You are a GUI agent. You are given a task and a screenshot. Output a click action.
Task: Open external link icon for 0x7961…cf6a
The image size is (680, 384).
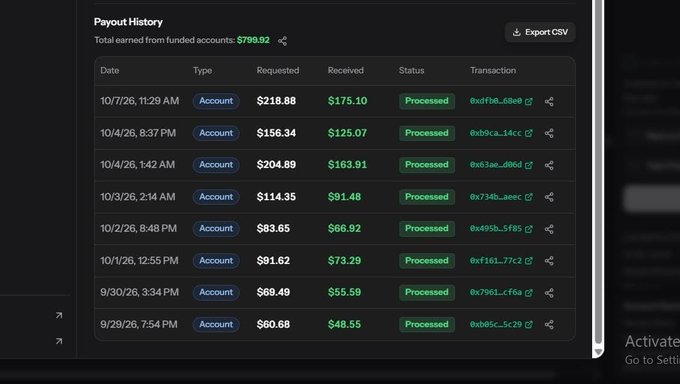(529, 293)
